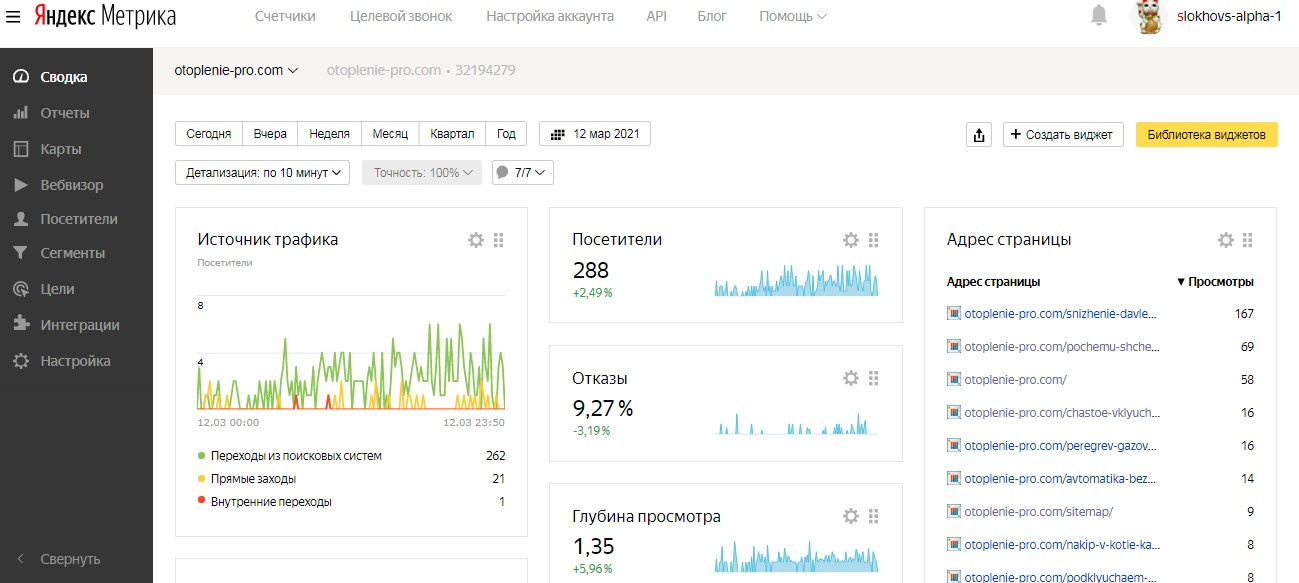Open Блог top menu item
Screen dimensions: 1299x583
tap(712, 16)
